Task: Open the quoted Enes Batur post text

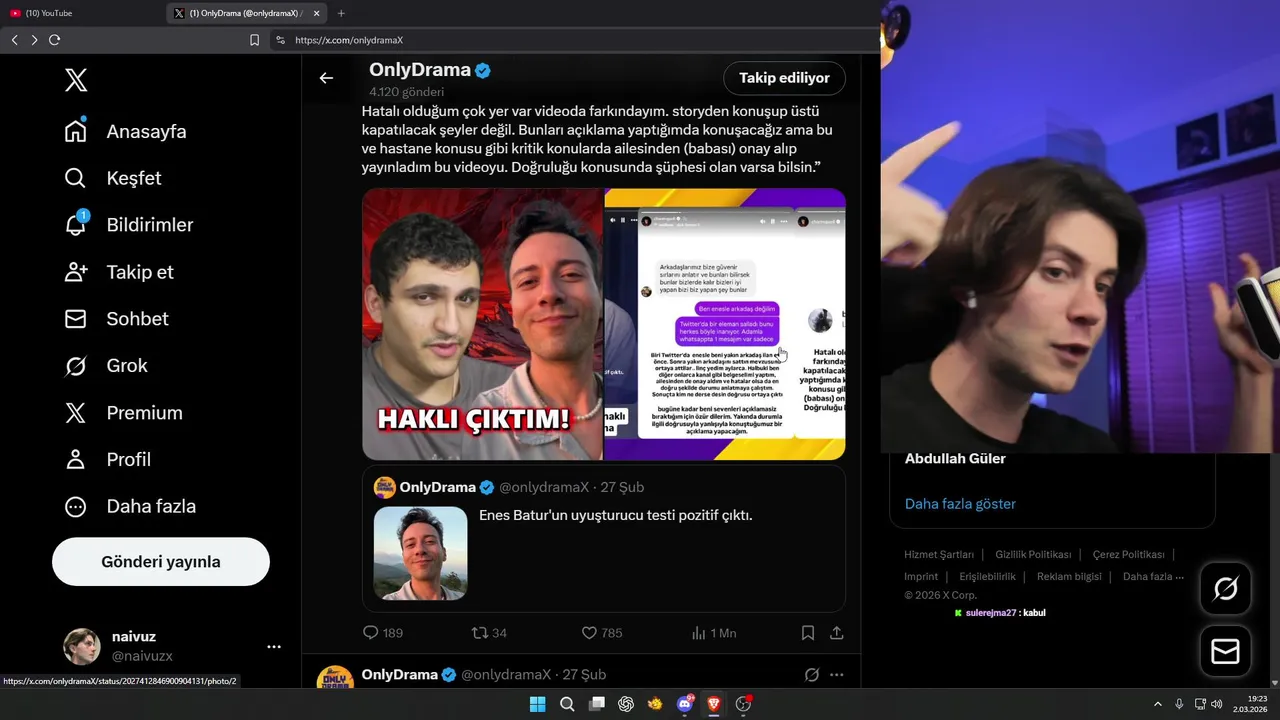Action: (615, 515)
